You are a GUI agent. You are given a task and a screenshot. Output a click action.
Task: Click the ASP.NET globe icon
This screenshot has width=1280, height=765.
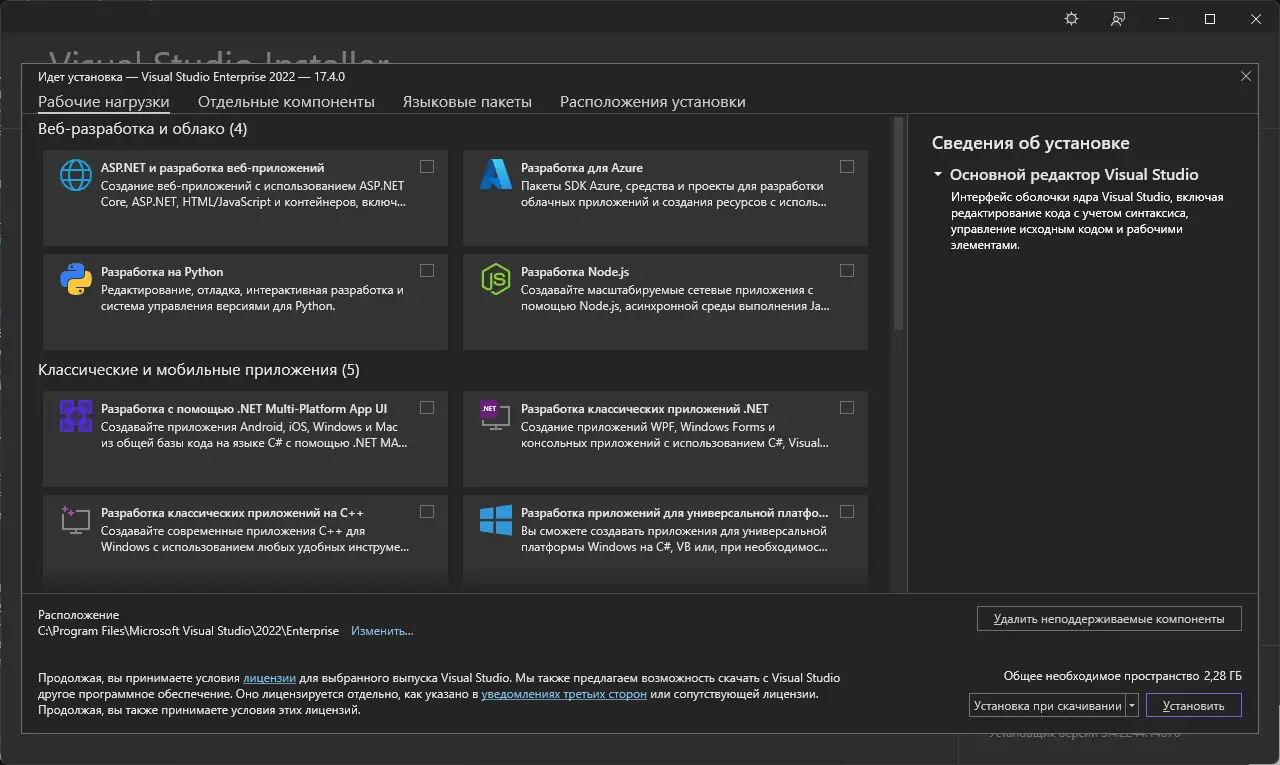click(76, 175)
